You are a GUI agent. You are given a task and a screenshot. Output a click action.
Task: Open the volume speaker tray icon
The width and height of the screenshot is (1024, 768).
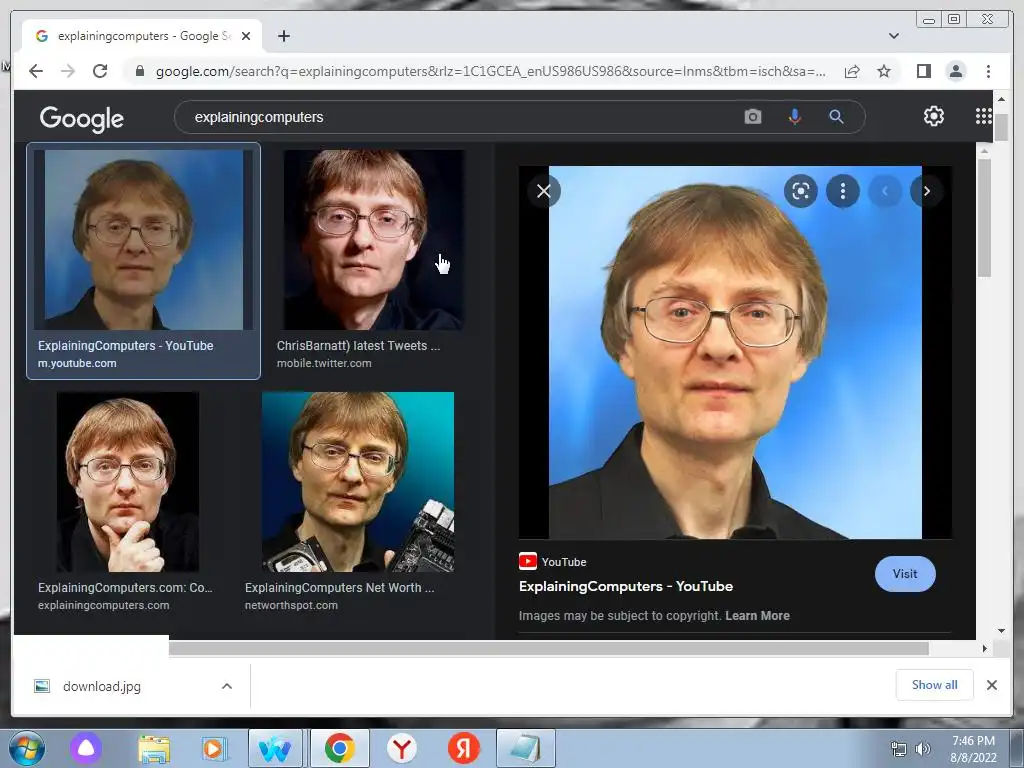pos(923,749)
